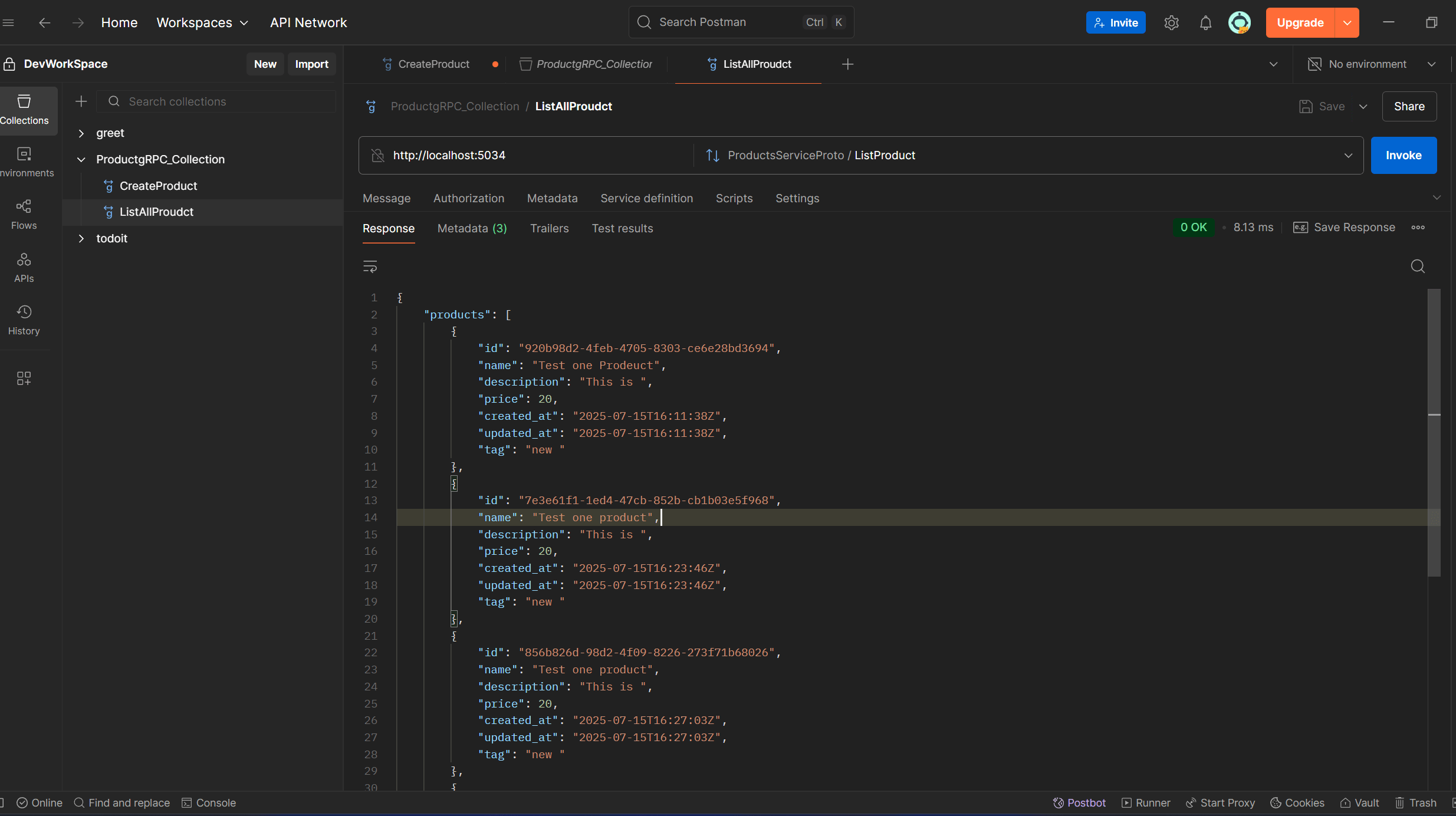1456x816 pixels.
Task: Select the Flows icon in the sidebar
Action: (24, 213)
